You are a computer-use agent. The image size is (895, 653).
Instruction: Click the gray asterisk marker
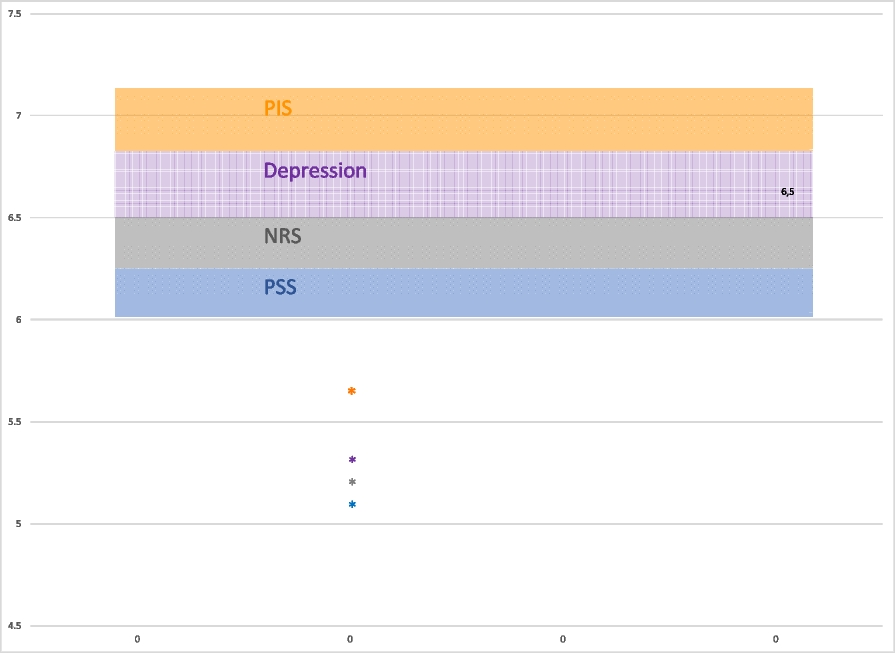(x=352, y=482)
